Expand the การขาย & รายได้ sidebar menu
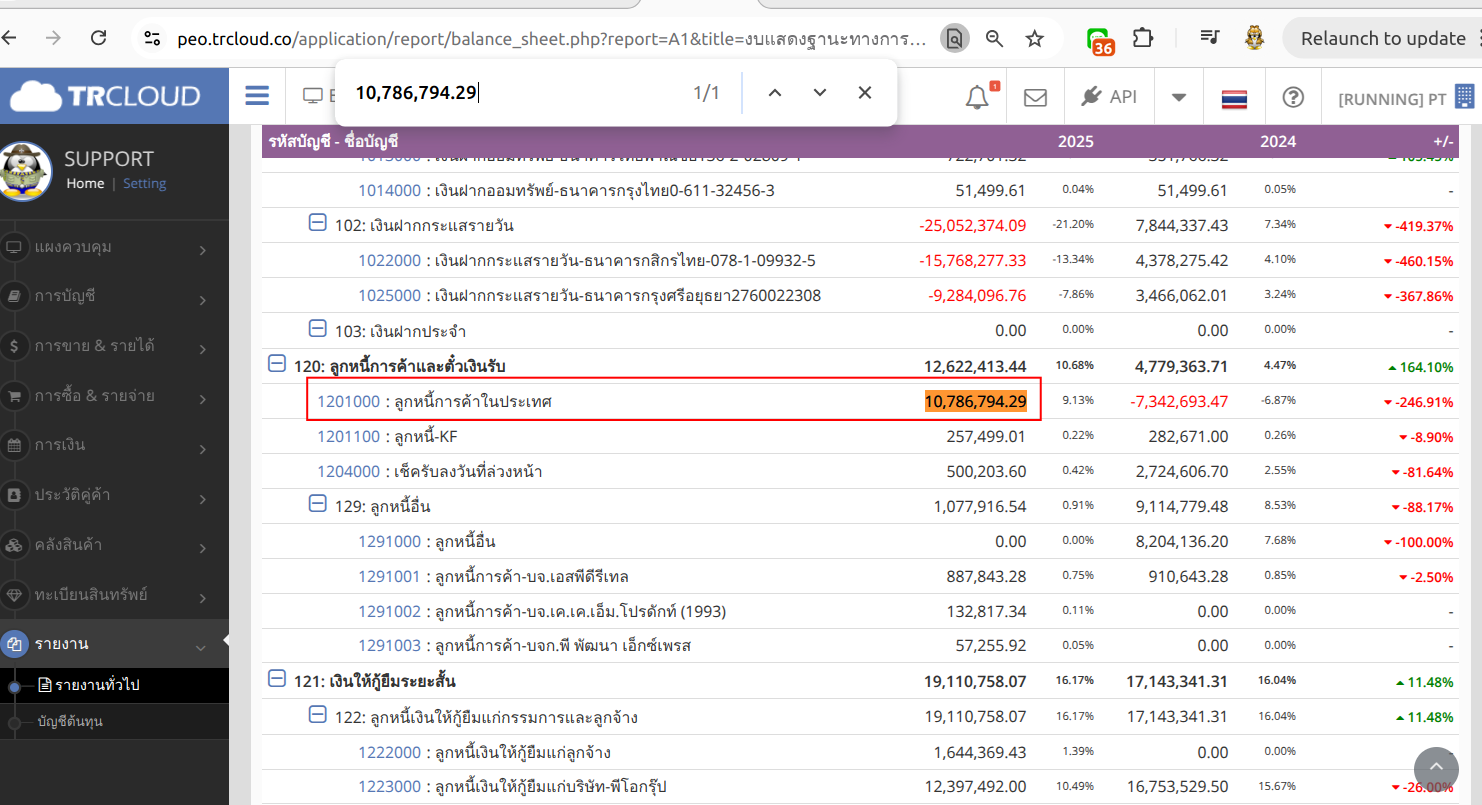Screen dimensions: 1482x805 114,347
